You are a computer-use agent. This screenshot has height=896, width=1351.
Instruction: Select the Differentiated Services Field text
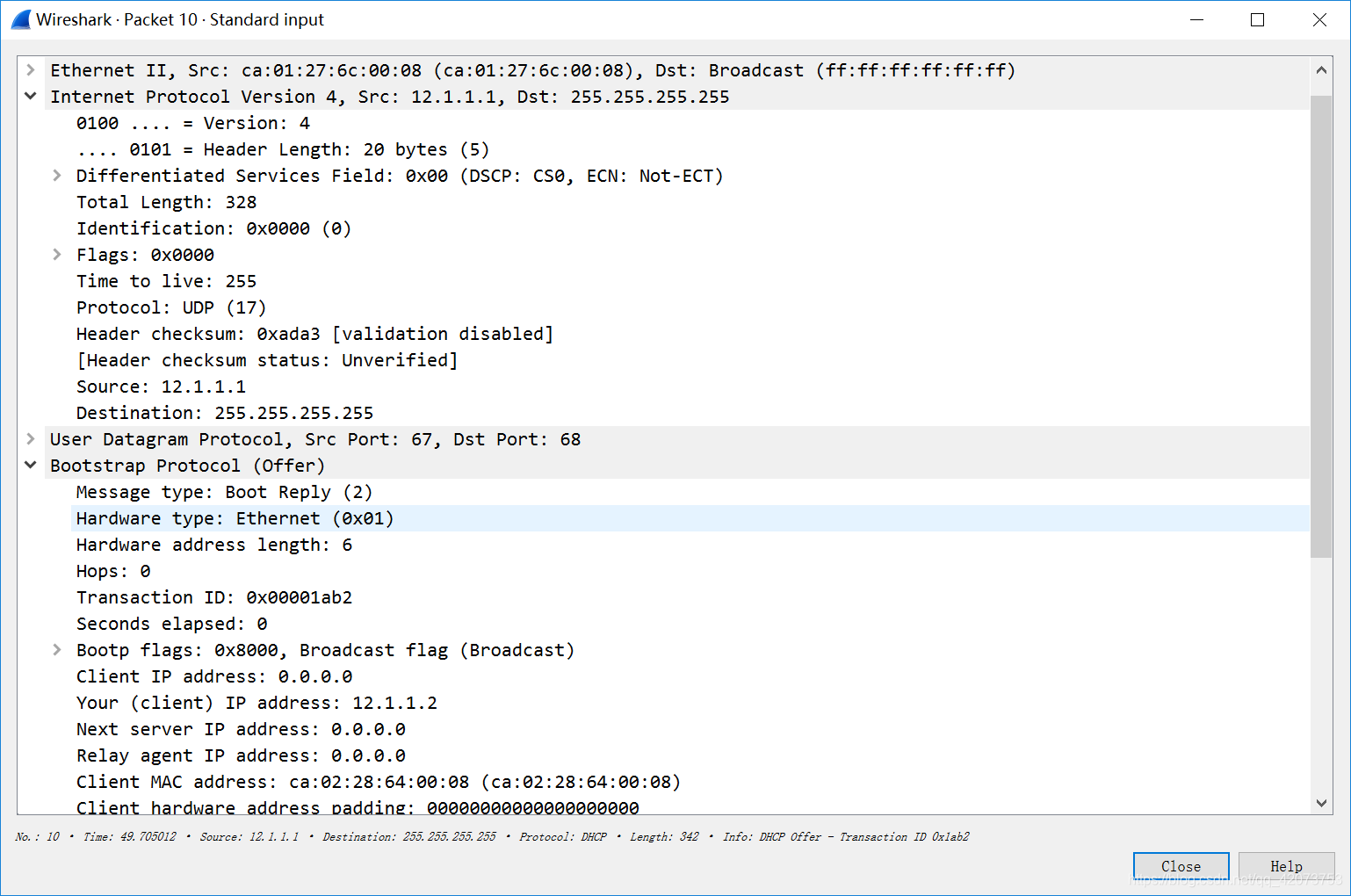400,176
